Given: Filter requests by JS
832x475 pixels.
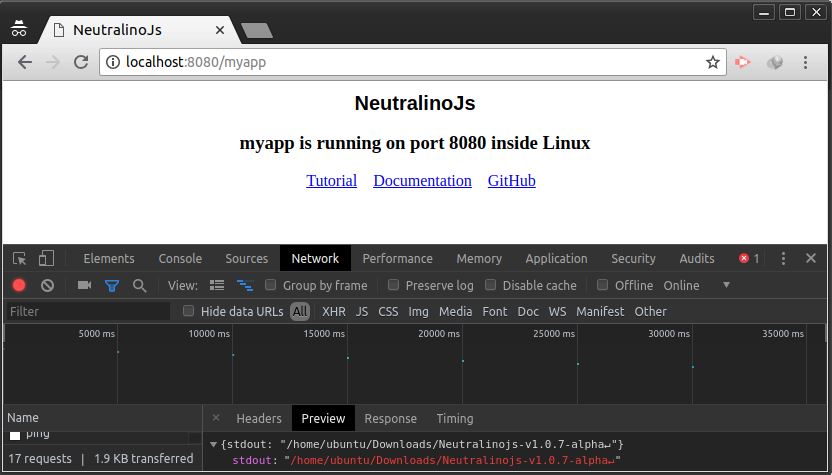Looking at the screenshot, I should [362, 312].
